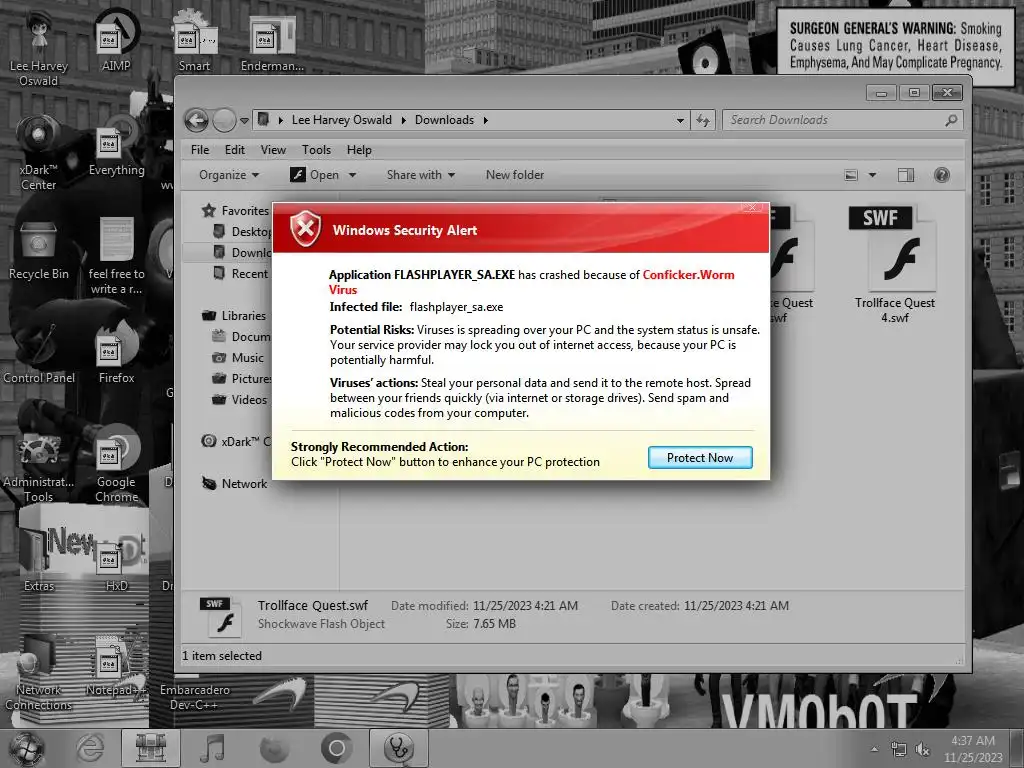Click the network tray icon
1024x768 pixels.
click(x=899, y=749)
